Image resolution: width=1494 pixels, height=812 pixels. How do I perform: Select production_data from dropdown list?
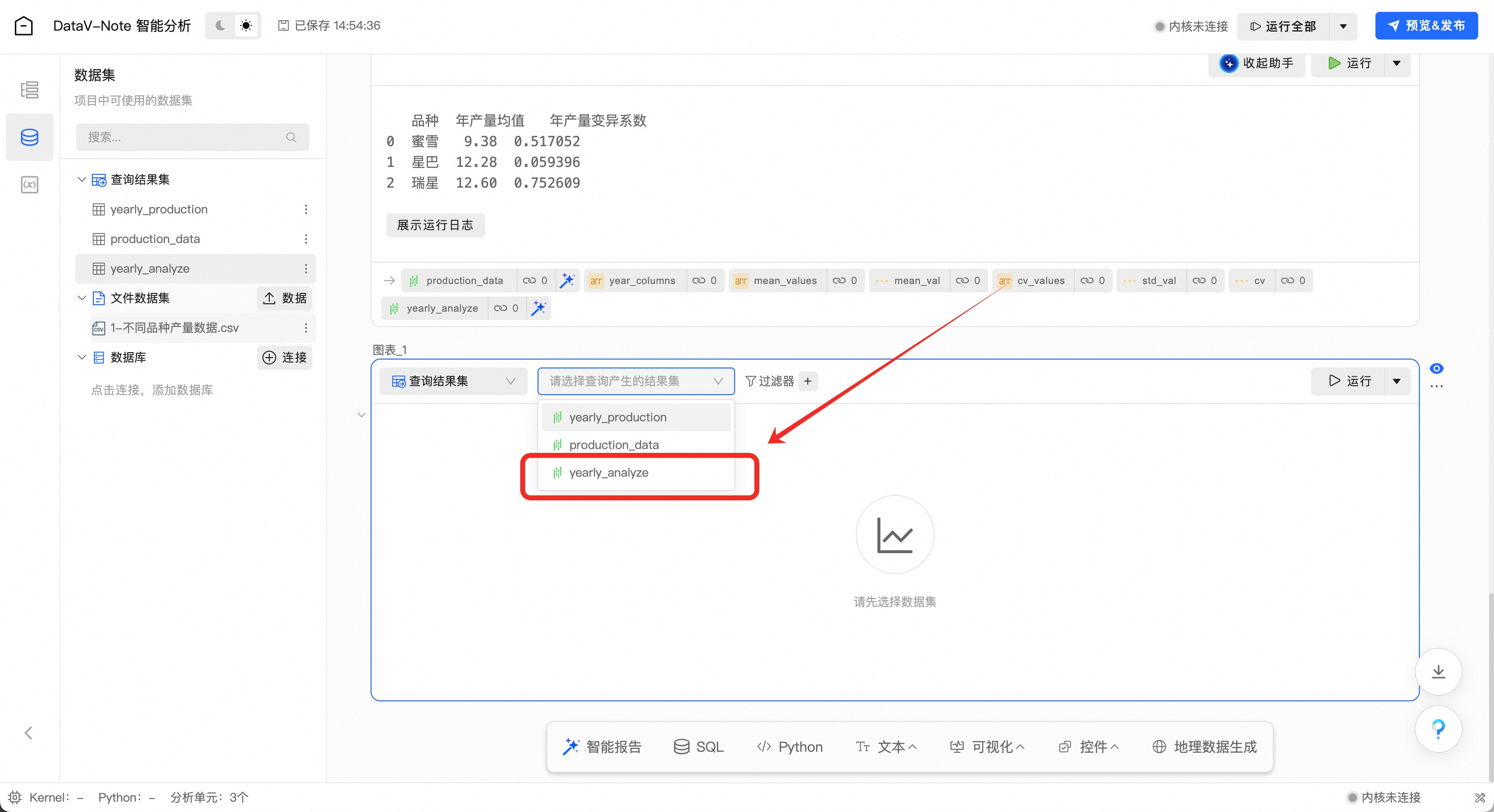tap(614, 445)
